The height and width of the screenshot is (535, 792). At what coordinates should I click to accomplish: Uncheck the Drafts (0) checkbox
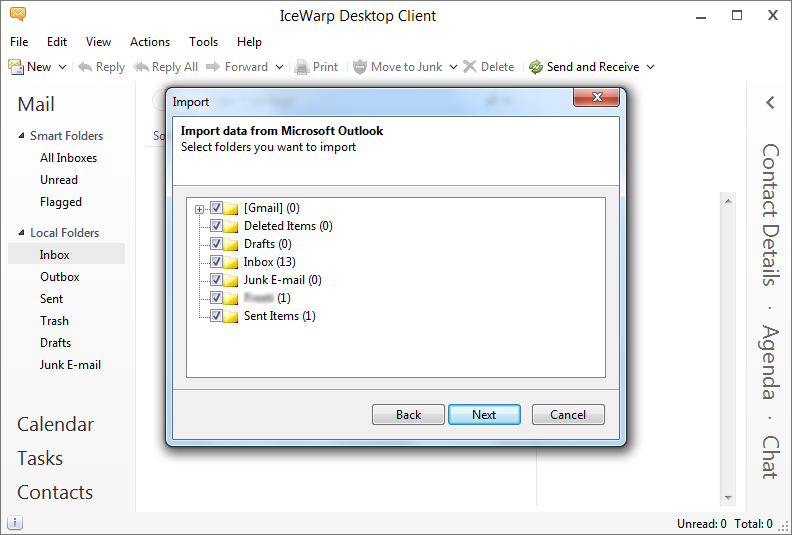tap(216, 244)
